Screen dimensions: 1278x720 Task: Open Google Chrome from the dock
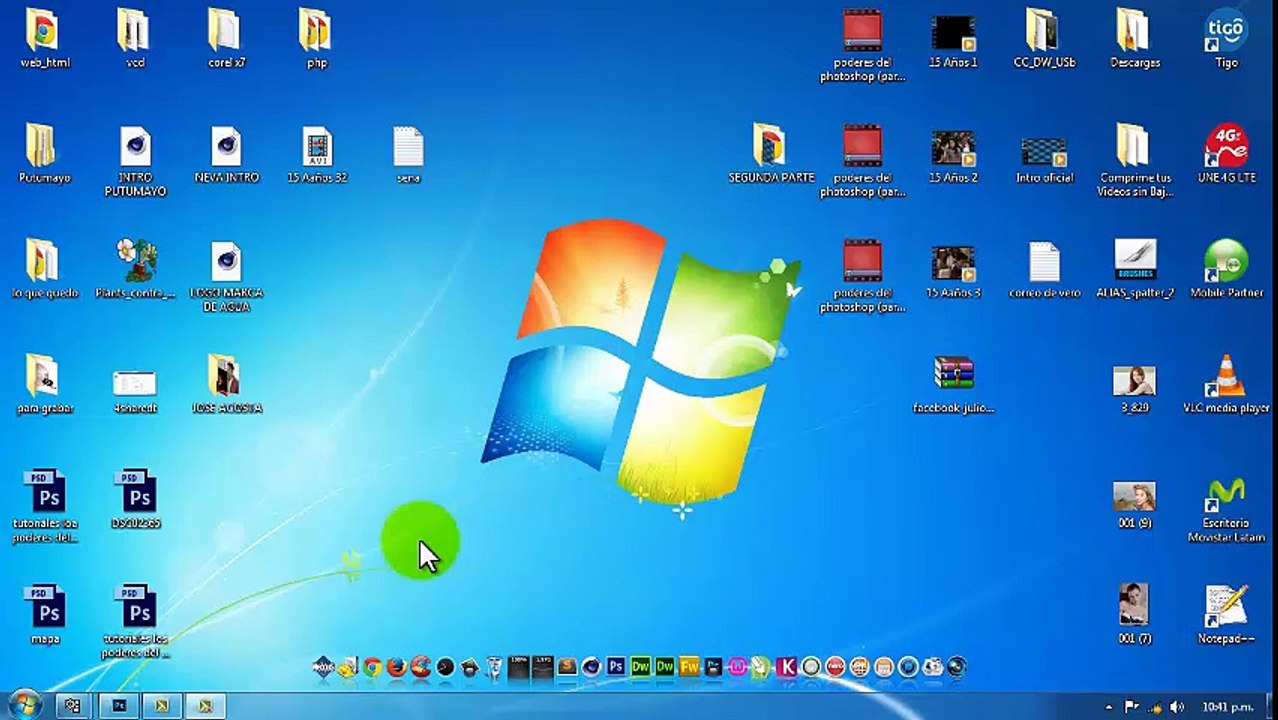tap(372, 667)
